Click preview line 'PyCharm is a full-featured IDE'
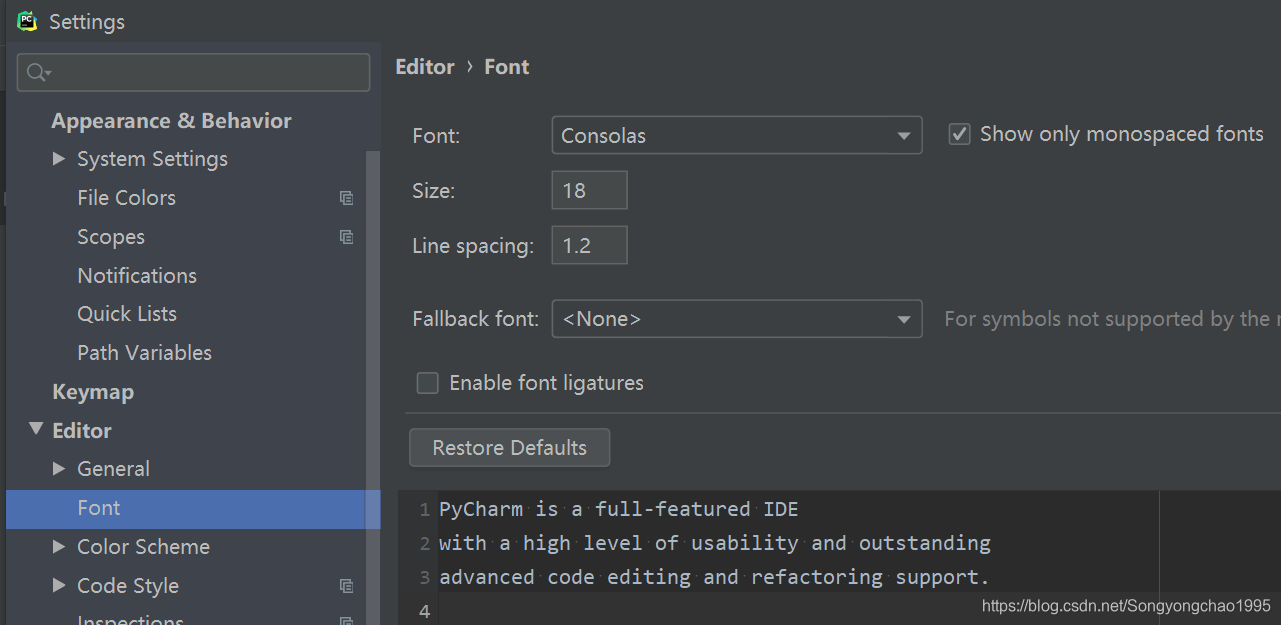Viewport: 1281px width, 625px height. tap(618, 509)
